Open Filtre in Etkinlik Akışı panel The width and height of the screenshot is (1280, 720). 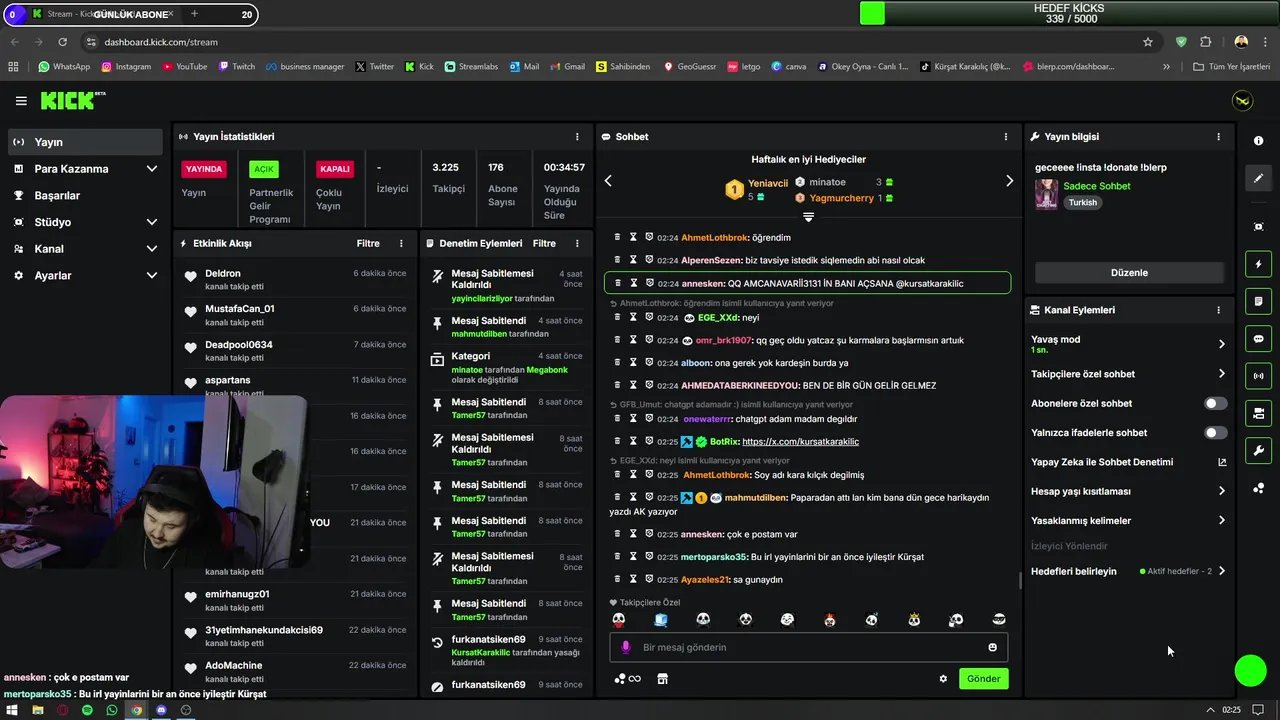[x=368, y=243]
